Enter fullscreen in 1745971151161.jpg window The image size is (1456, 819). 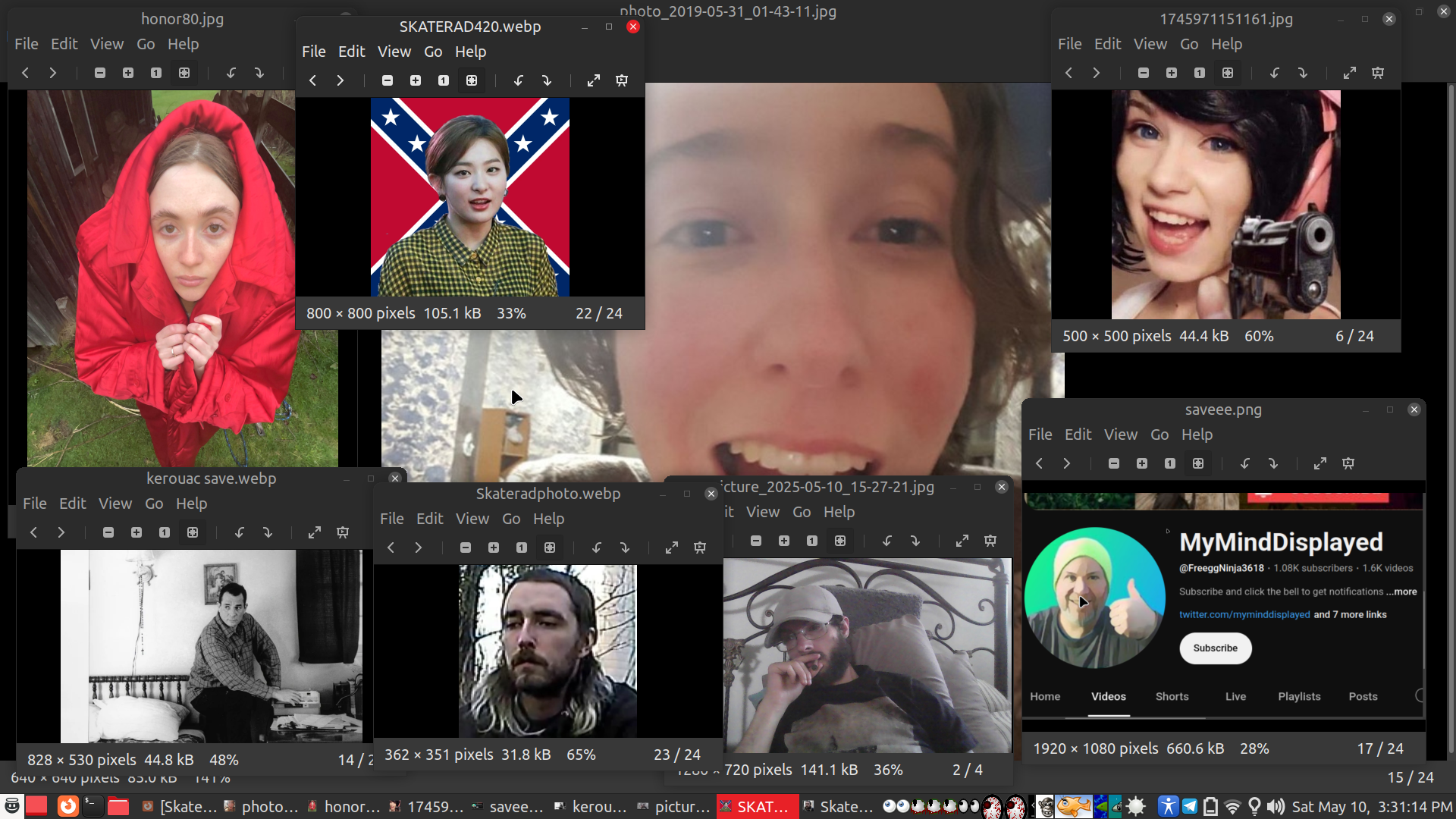click(1350, 73)
